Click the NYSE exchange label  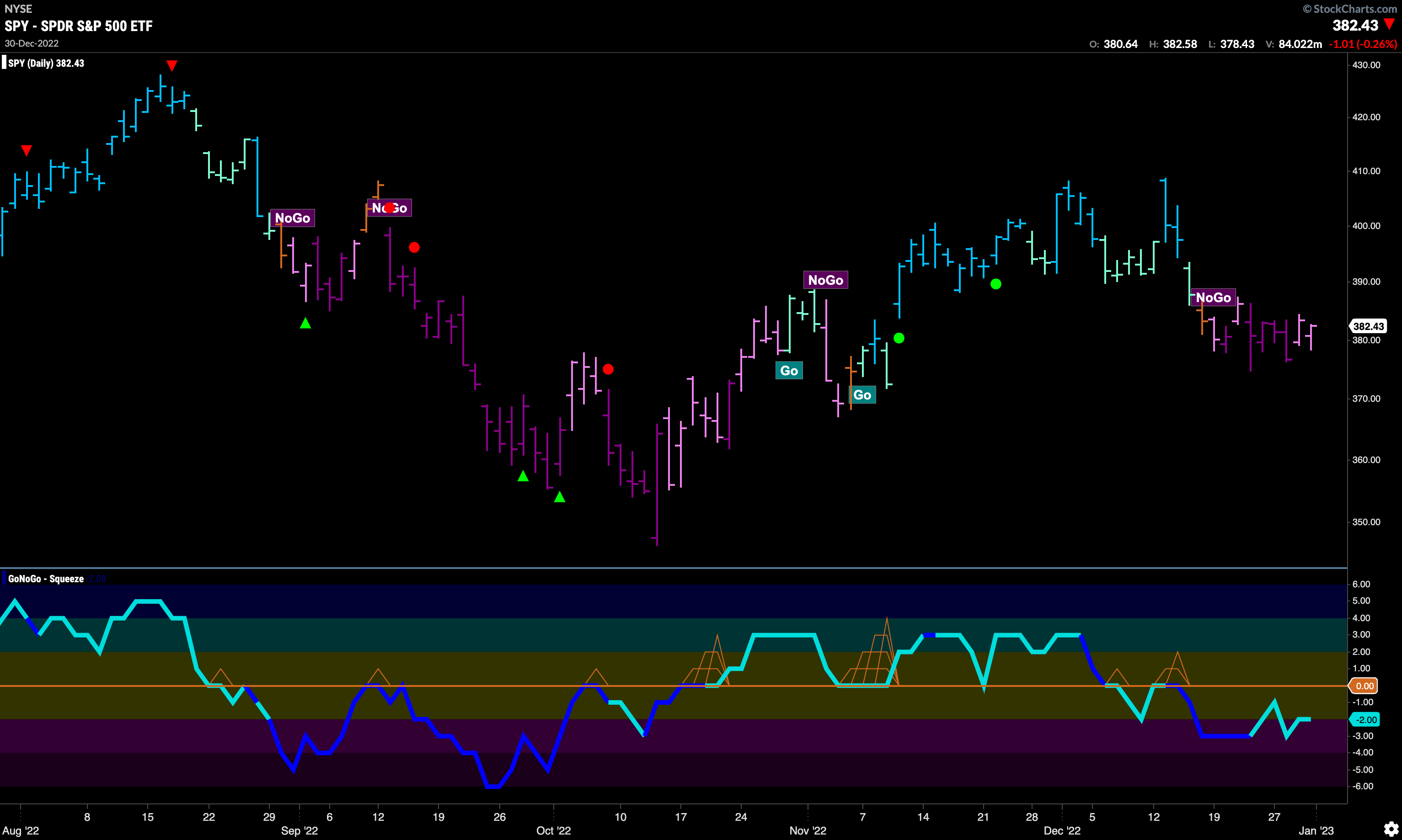pos(19,9)
